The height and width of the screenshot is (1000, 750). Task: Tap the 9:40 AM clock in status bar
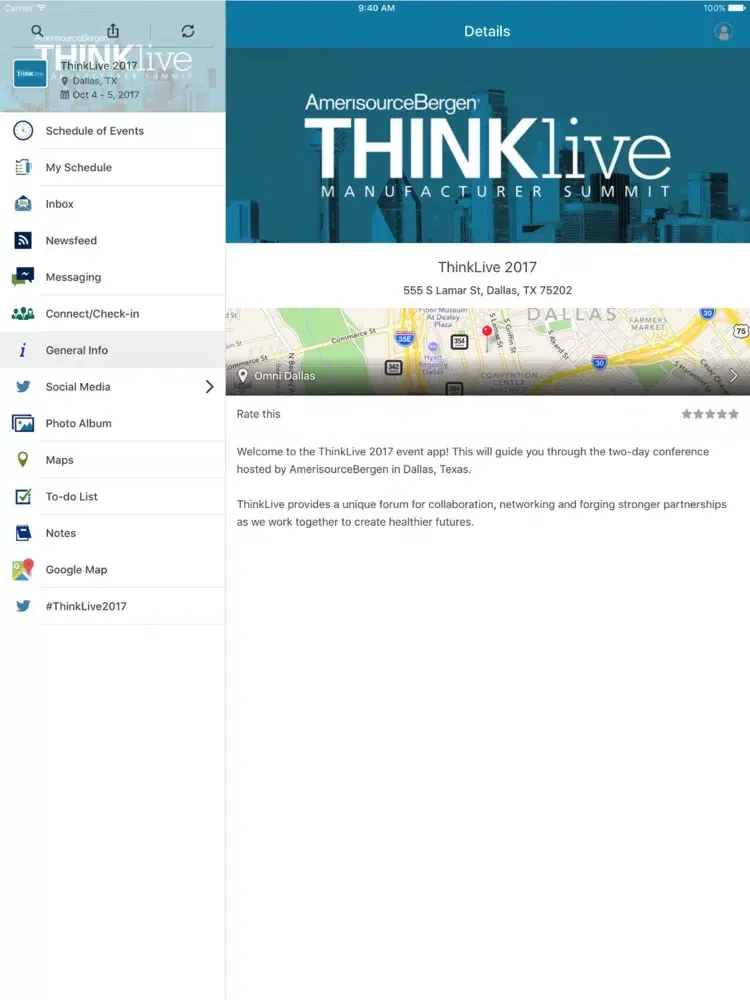[376, 8]
